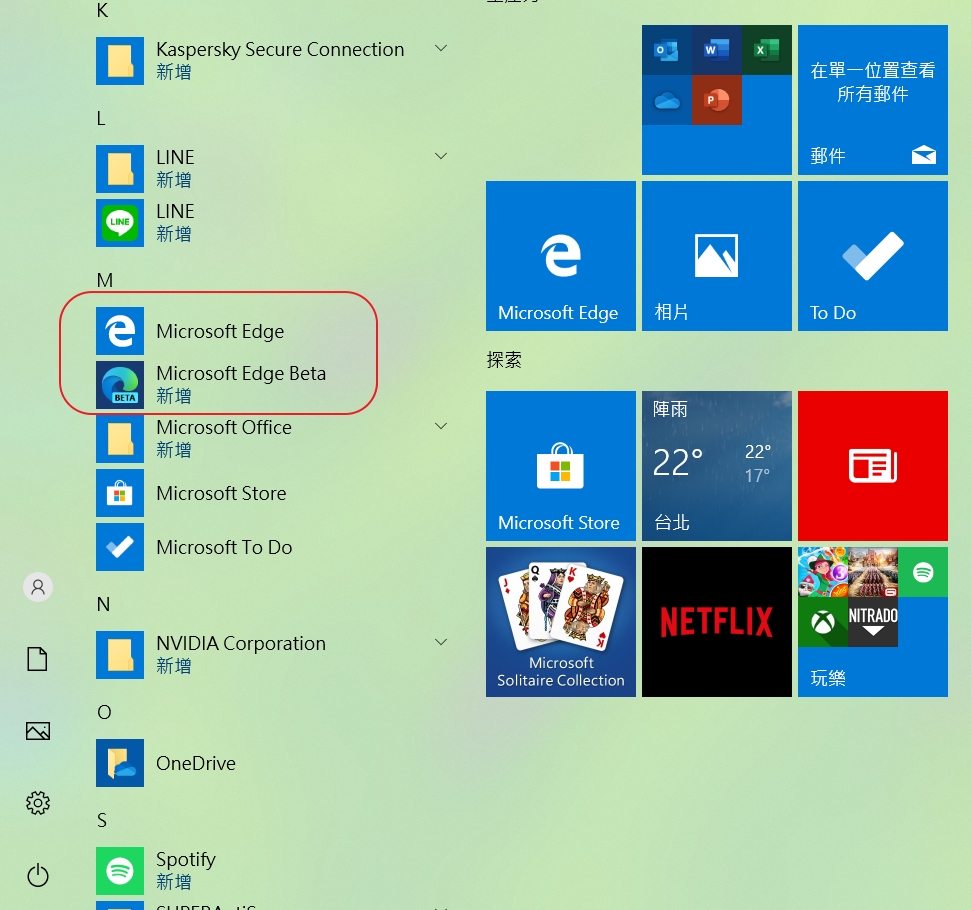Launch Spotify from app list
The height and width of the screenshot is (910, 971).
point(272,870)
